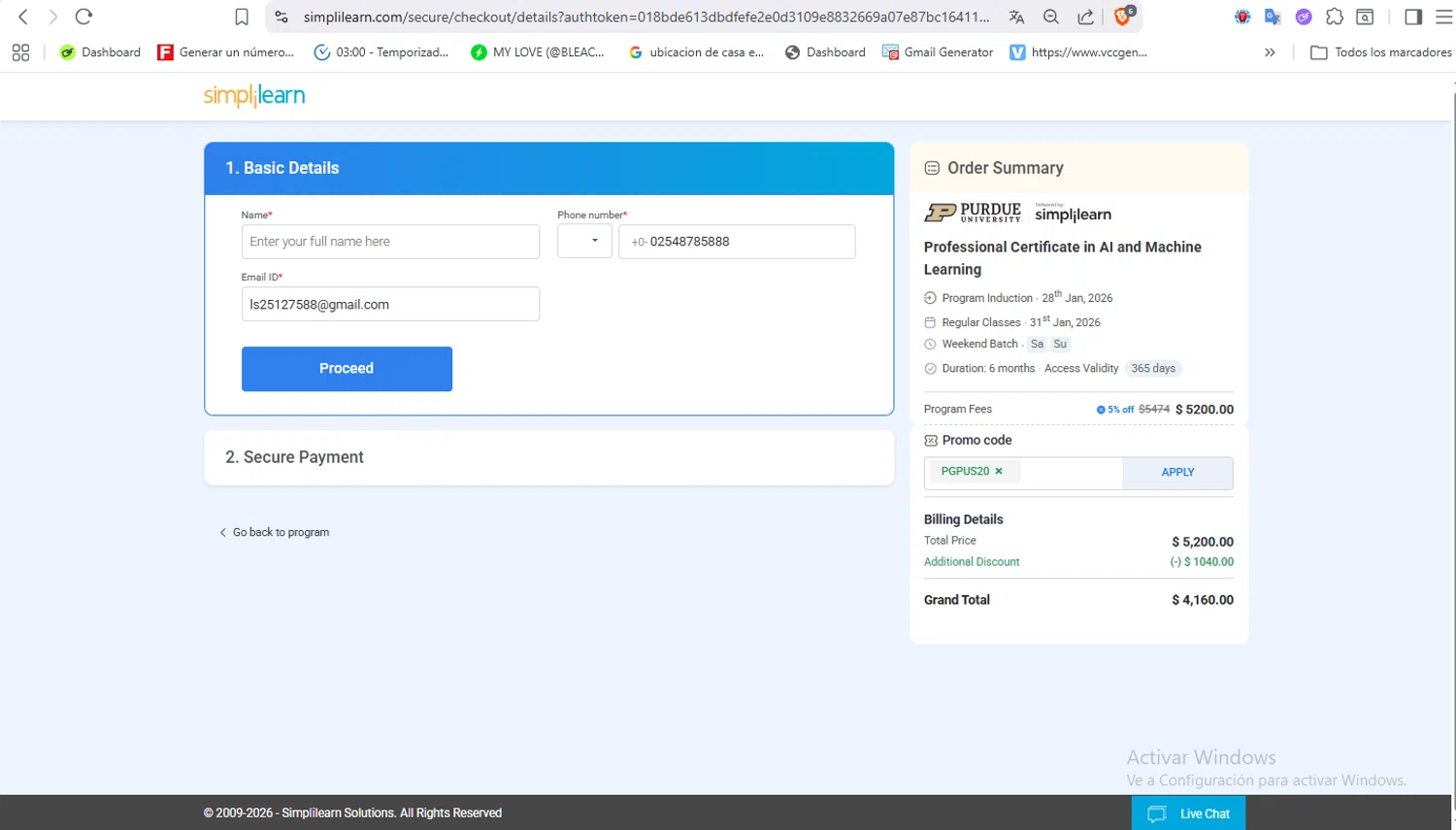Open the apps grid icon in bookmarks bar
The image size is (1456, 830).
20,52
